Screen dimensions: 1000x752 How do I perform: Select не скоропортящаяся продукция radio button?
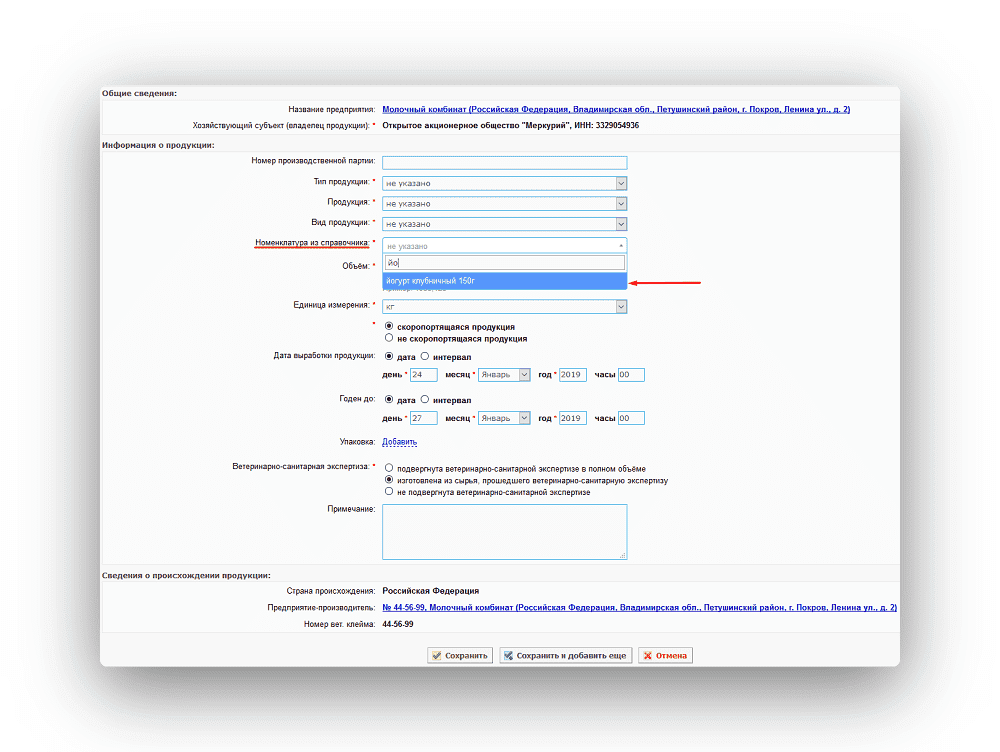[389, 338]
